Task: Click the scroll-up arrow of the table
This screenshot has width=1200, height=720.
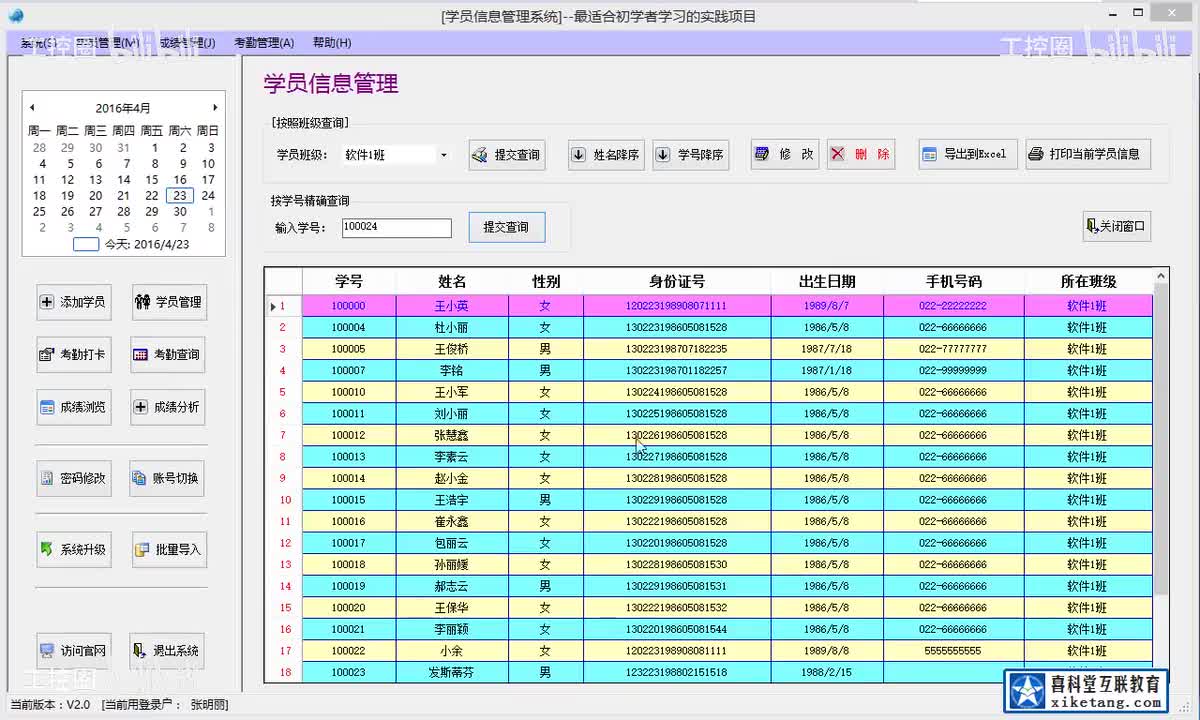Action: coord(1160,275)
